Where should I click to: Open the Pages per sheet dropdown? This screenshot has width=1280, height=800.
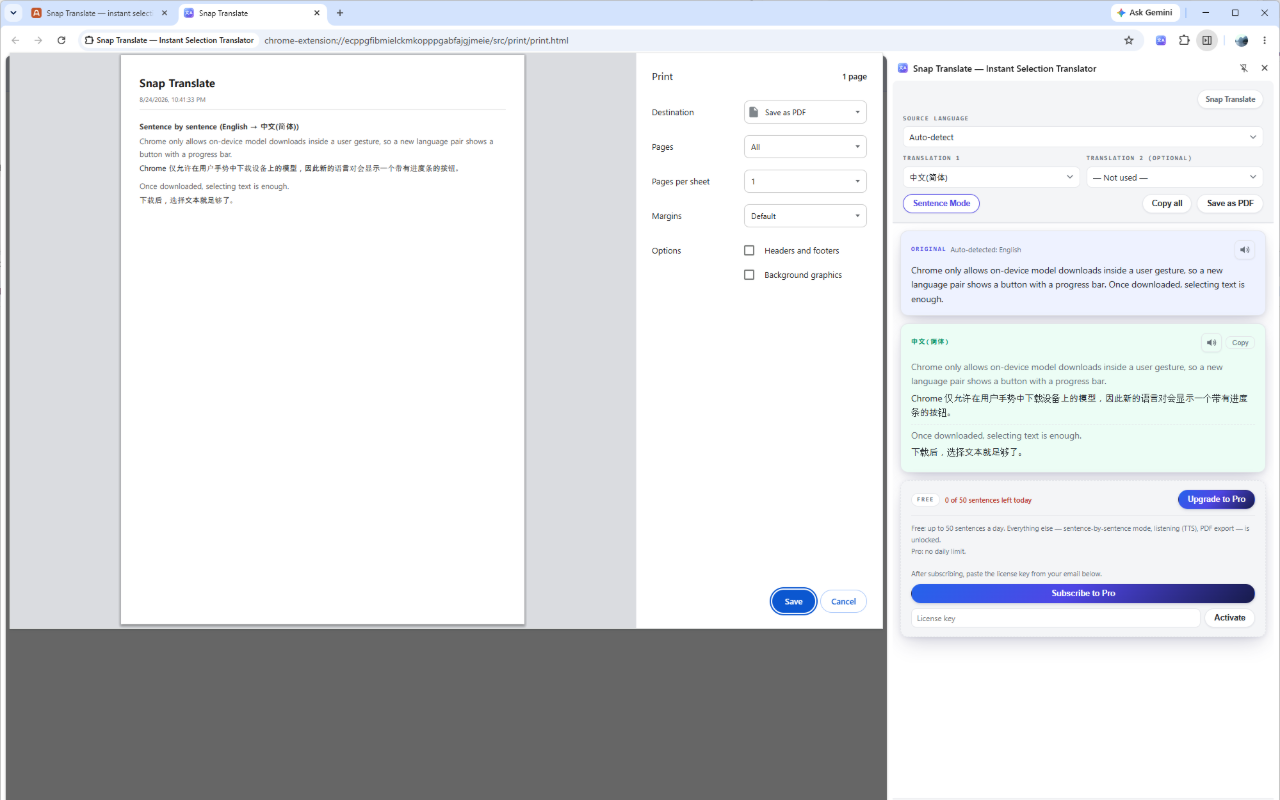tap(805, 181)
